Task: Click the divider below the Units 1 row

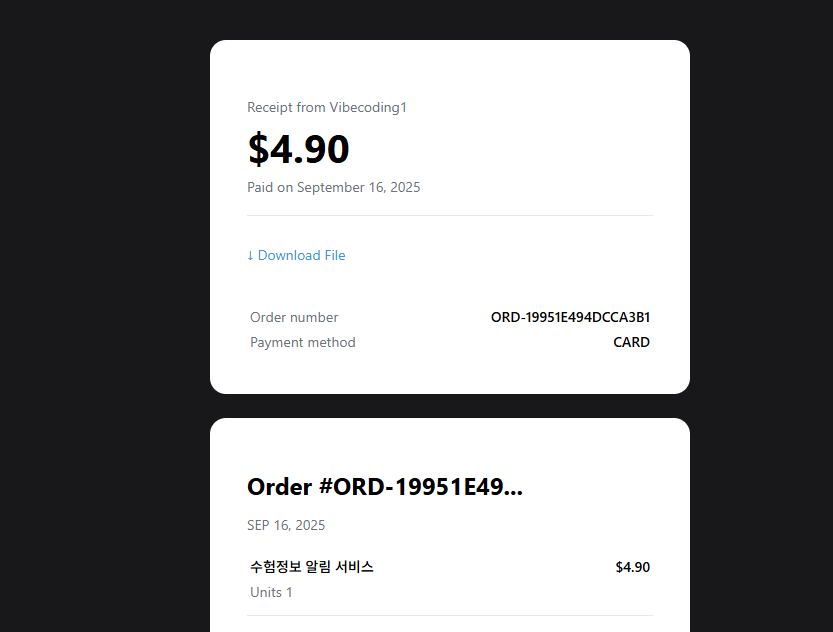Action: [x=449, y=616]
